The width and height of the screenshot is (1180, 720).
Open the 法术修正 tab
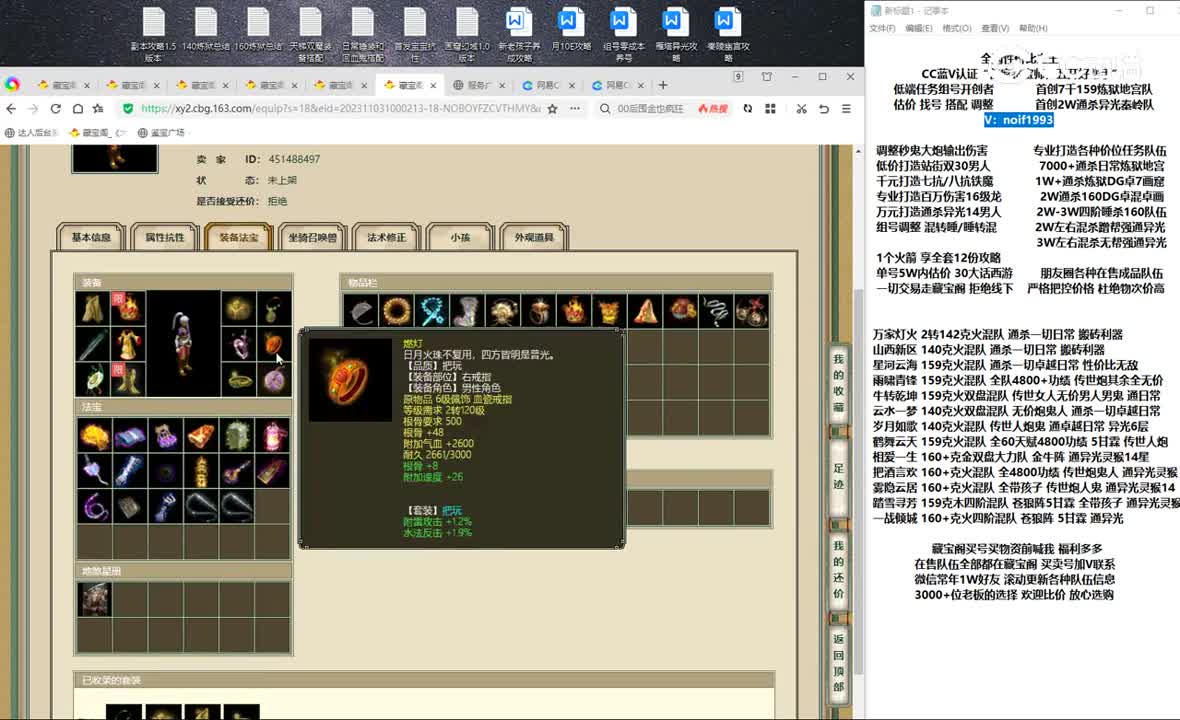(x=386, y=238)
